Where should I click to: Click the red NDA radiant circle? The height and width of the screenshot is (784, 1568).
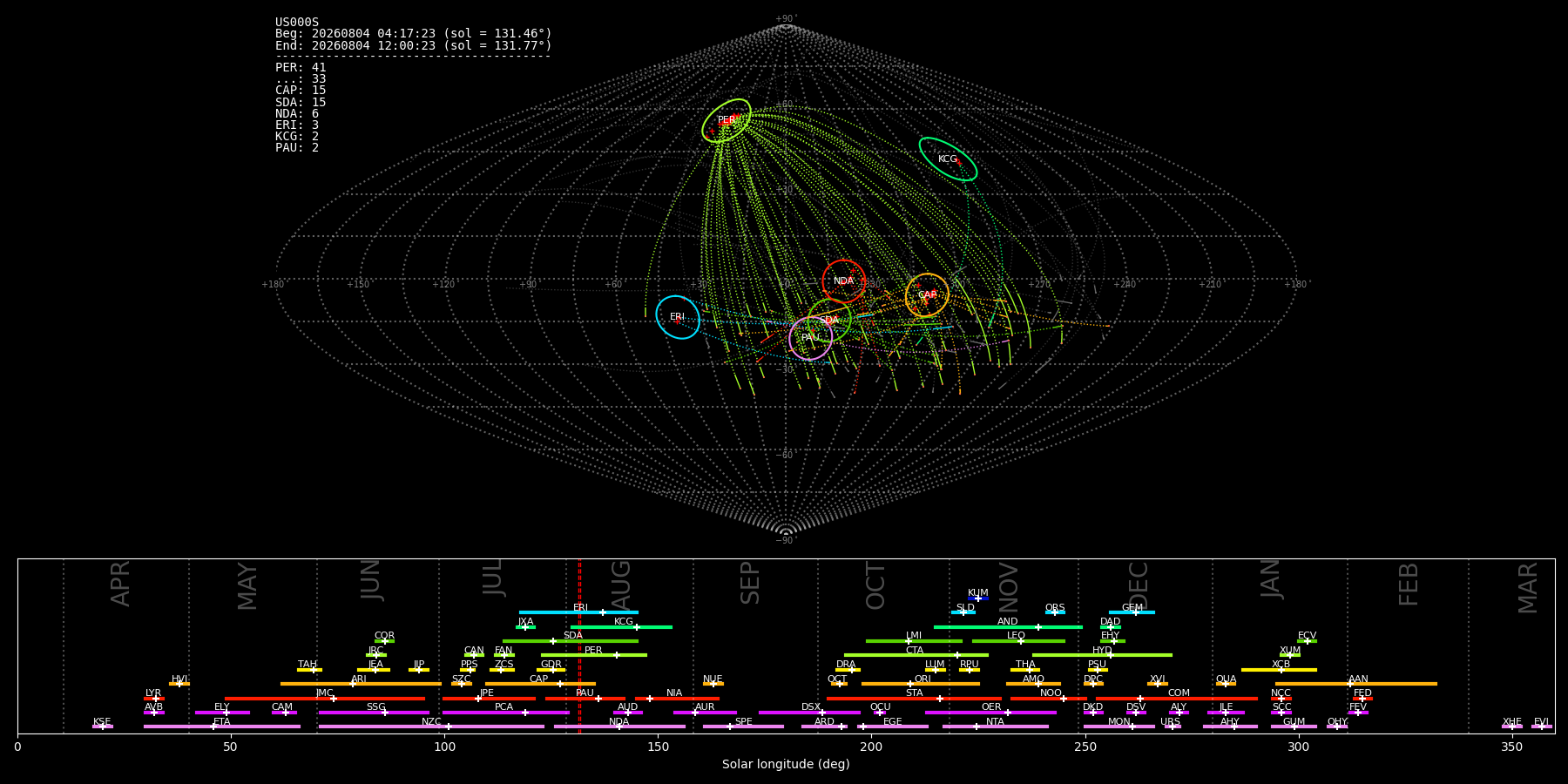point(843,281)
